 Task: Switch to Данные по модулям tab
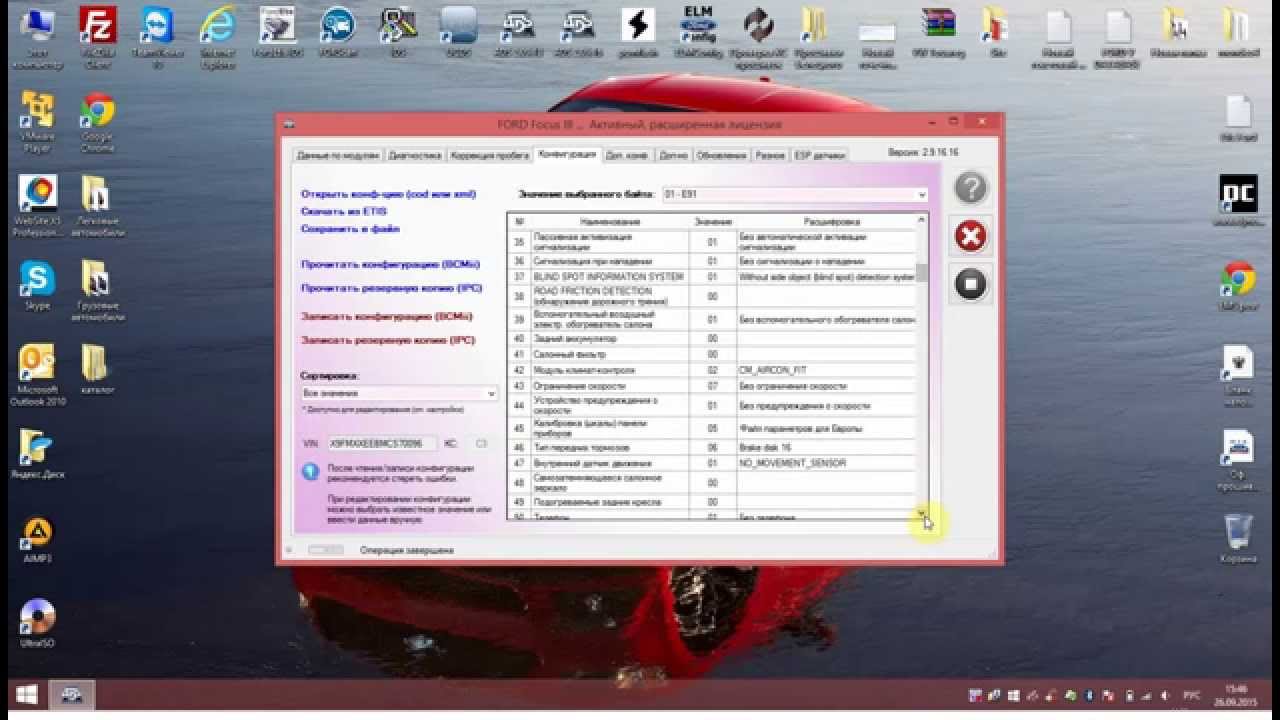pyautogui.click(x=338, y=155)
